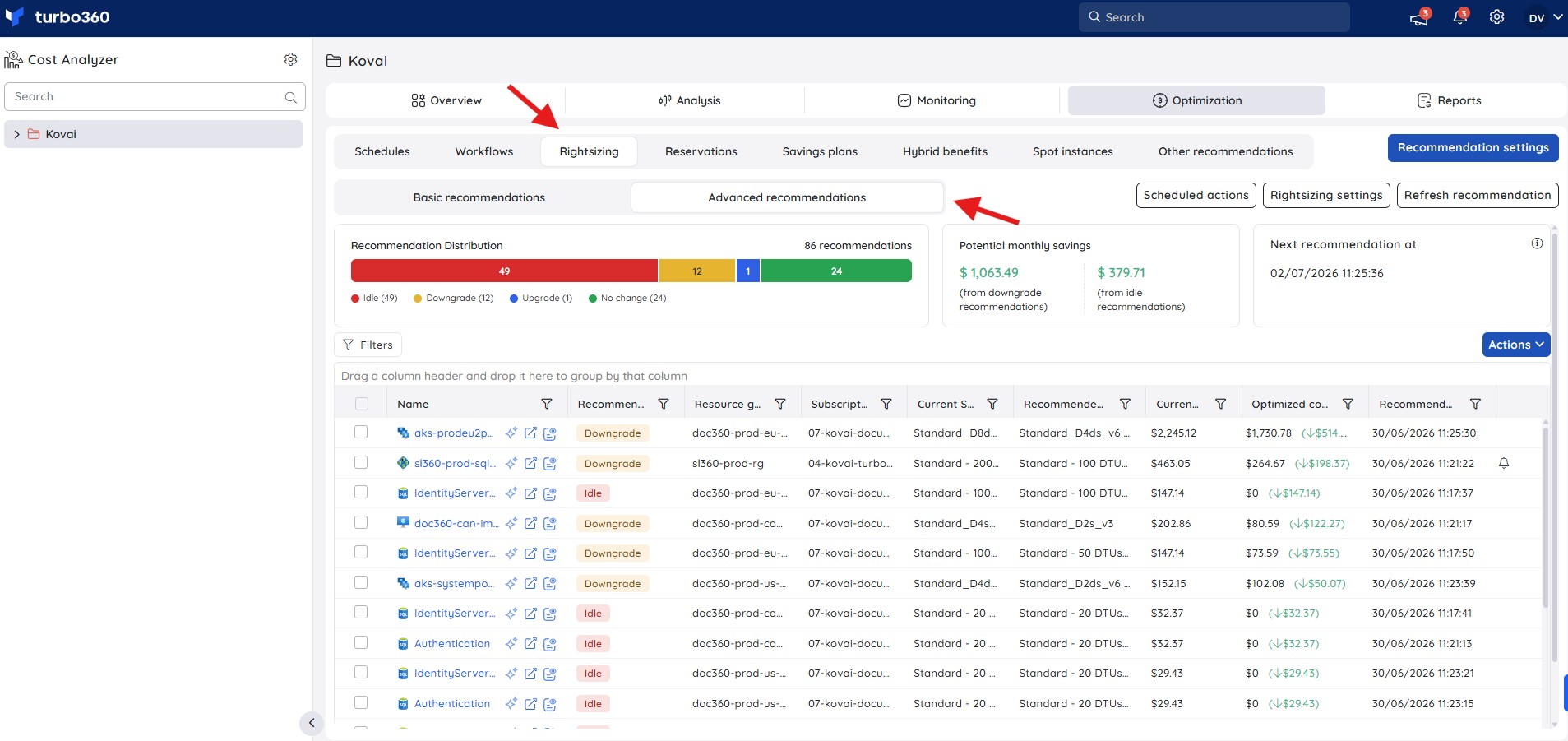Click the yellow Downgrade segment showing 12
This screenshot has height=741, width=1568.
tap(697, 271)
